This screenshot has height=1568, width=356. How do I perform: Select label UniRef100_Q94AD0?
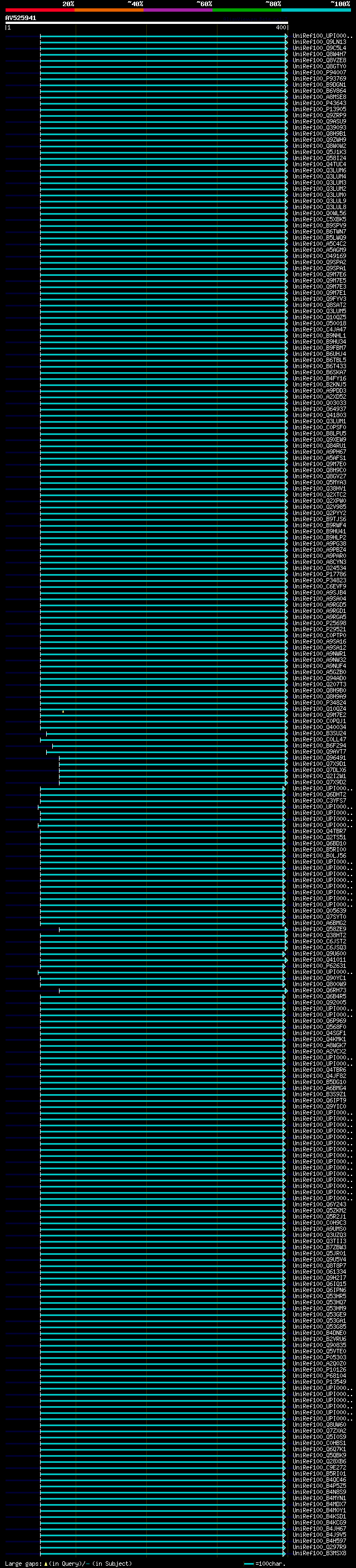[x=319, y=678]
